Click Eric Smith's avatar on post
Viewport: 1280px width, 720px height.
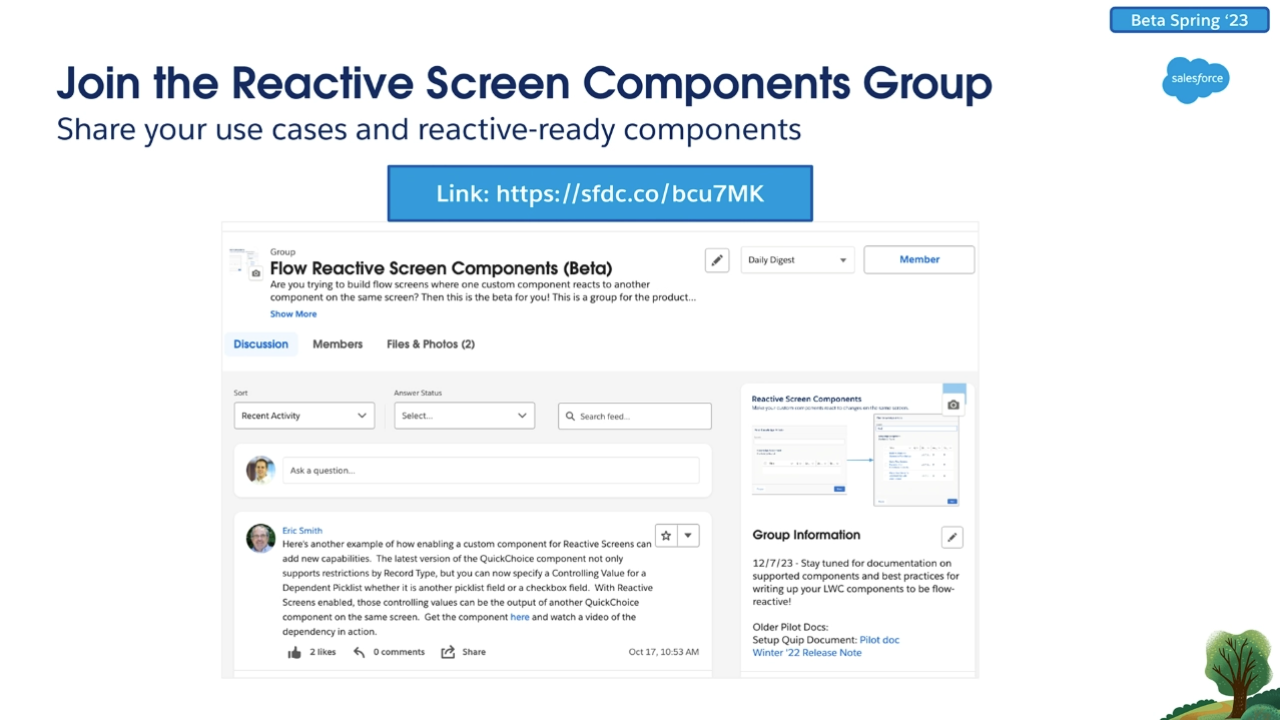click(x=261, y=538)
